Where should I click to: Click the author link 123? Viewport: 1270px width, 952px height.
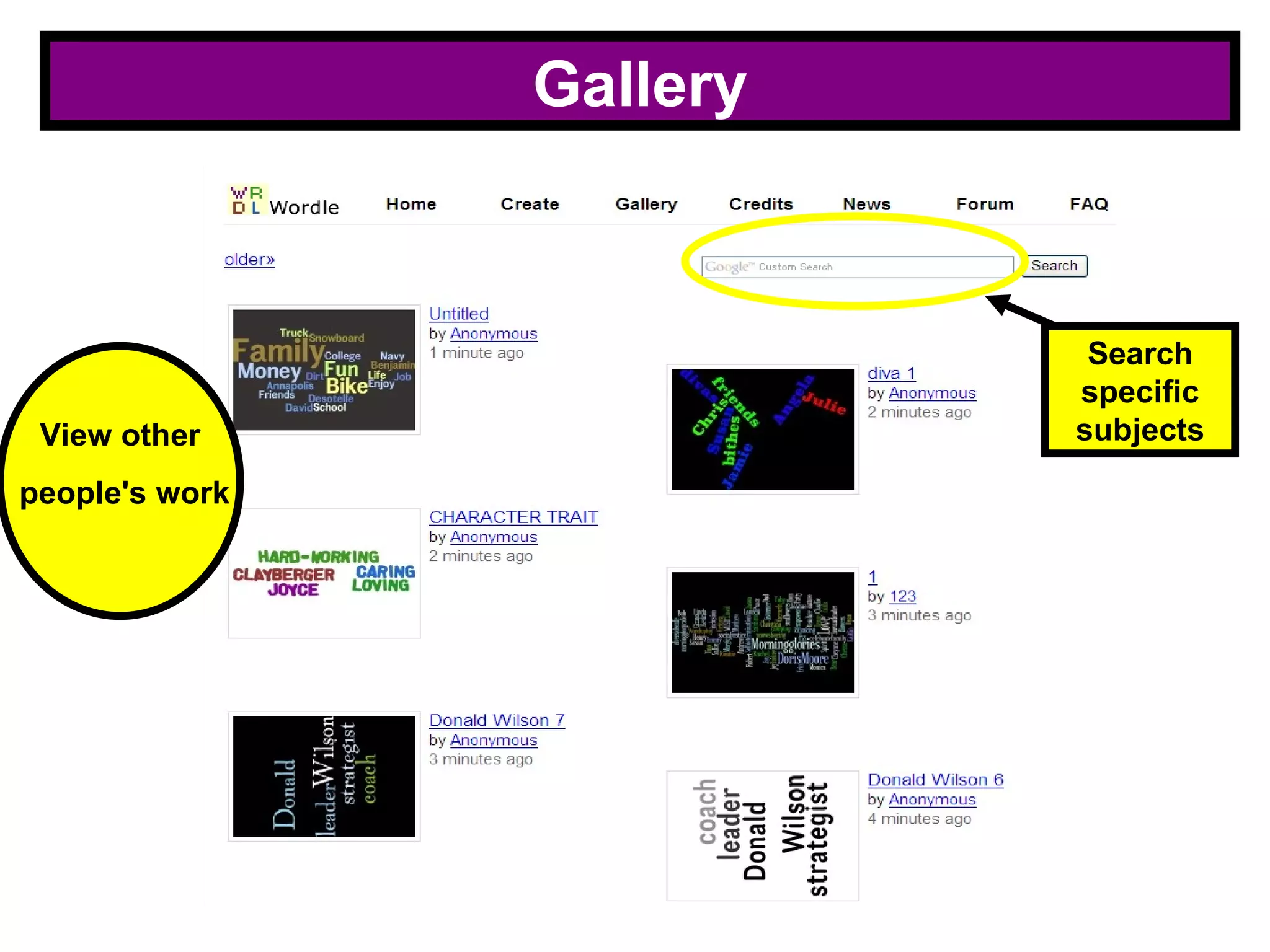pos(902,596)
